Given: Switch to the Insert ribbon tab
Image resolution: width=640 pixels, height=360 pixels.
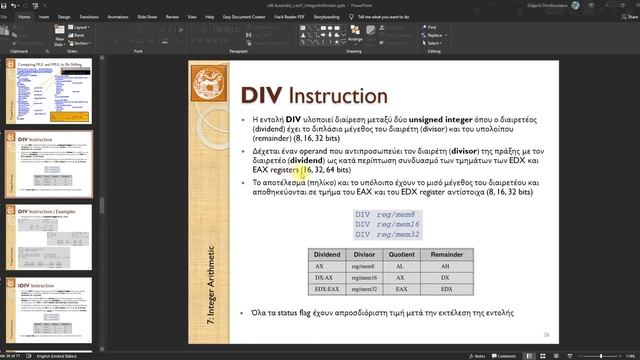Looking at the screenshot, I should click(x=44, y=17).
